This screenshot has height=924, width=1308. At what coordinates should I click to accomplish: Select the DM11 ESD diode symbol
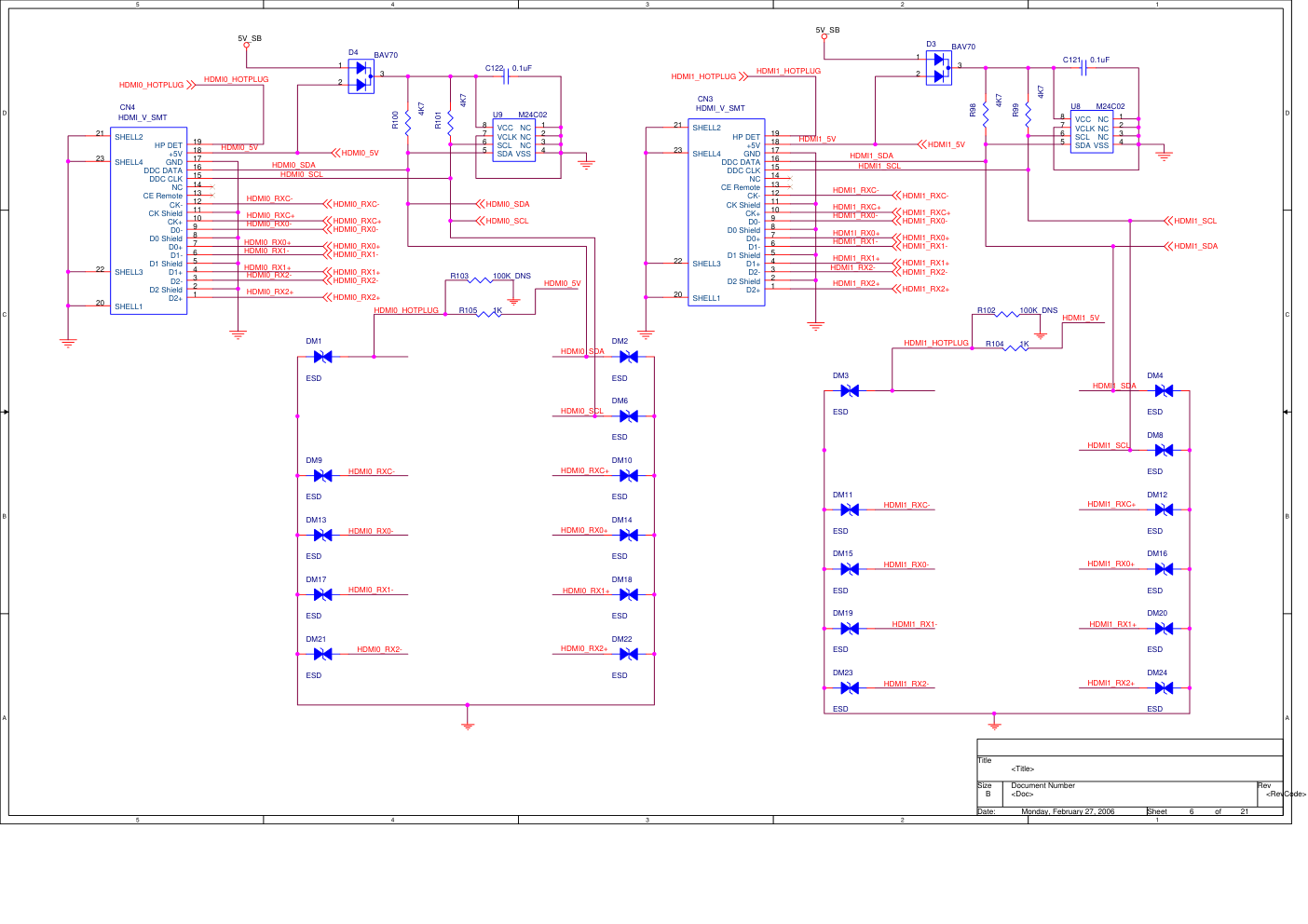(x=850, y=510)
